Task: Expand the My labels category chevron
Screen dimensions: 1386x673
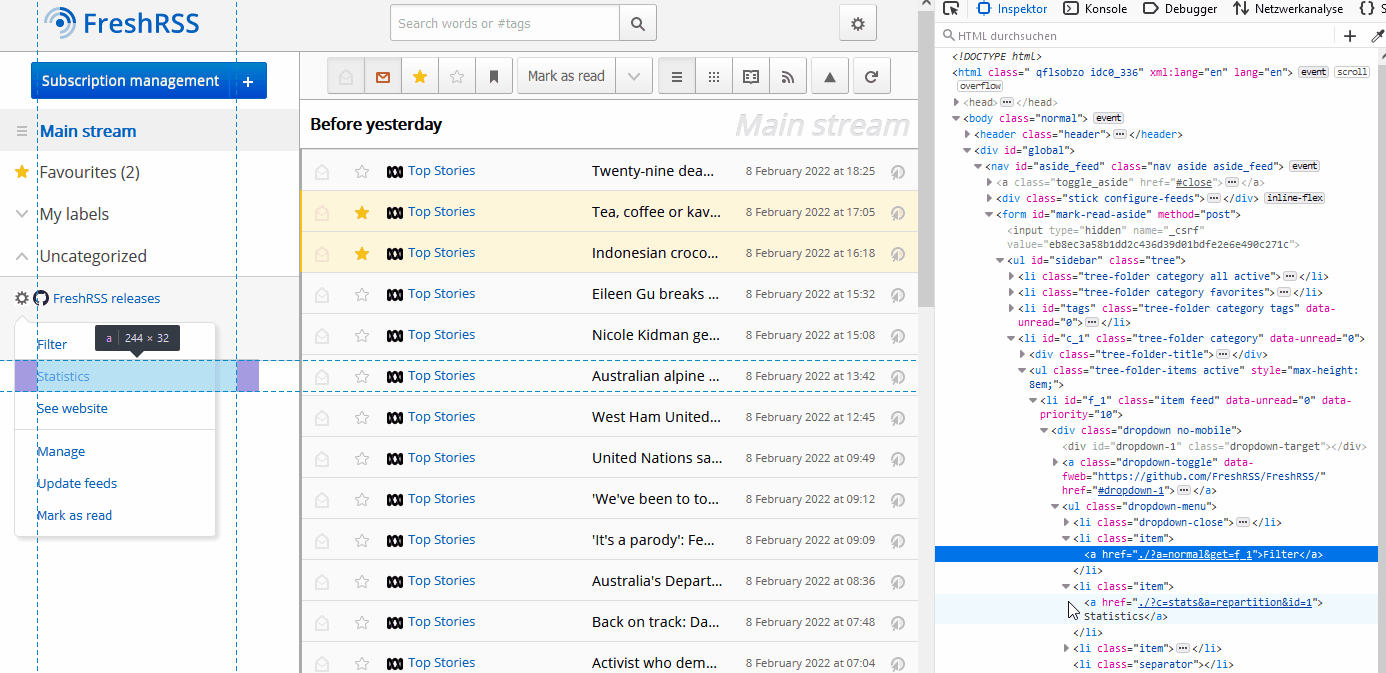Action: [x=21, y=214]
